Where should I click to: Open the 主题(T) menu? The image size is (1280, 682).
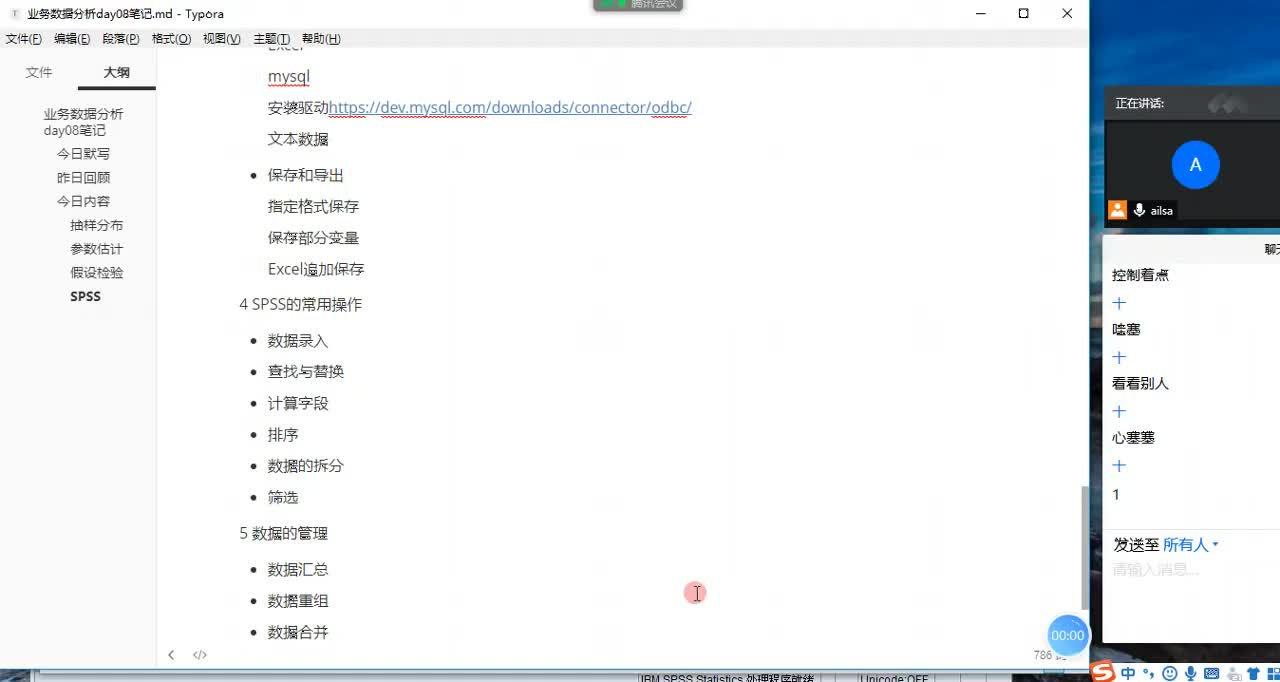tap(272, 39)
